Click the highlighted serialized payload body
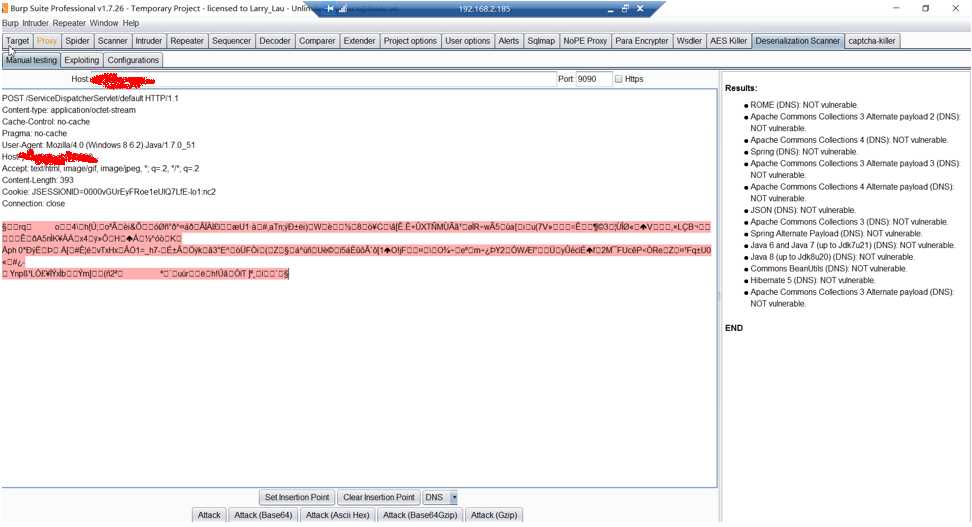The image size is (972, 527). (356, 250)
